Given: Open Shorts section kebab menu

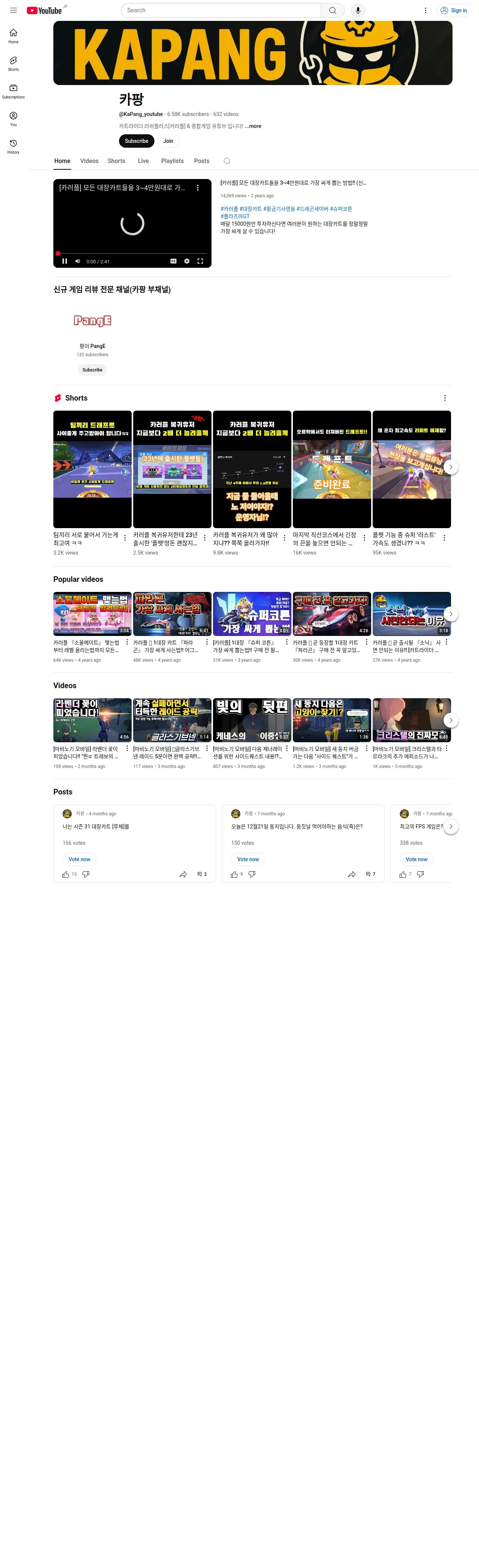Looking at the screenshot, I should coord(445,398).
